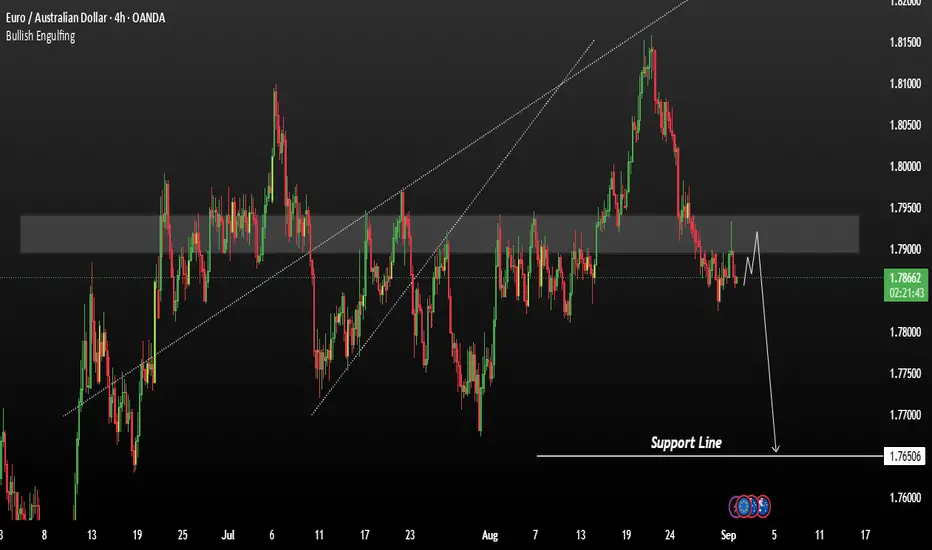Image resolution: width=932 pixels, height=550 pixels.
Task: Click the 1.81500 price axis label
Action: (x=905, y=42)
